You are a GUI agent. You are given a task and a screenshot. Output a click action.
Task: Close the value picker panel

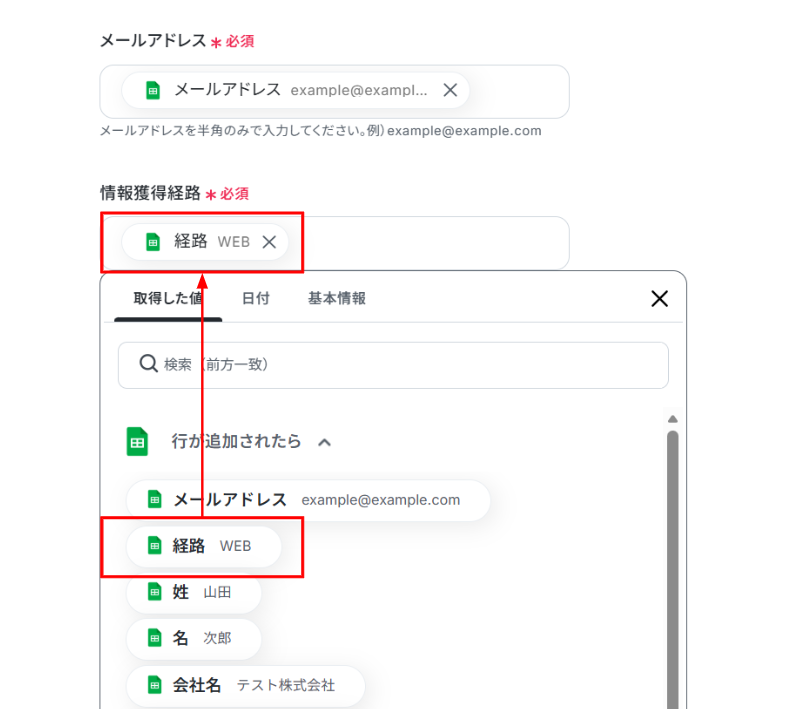[659, 298]
